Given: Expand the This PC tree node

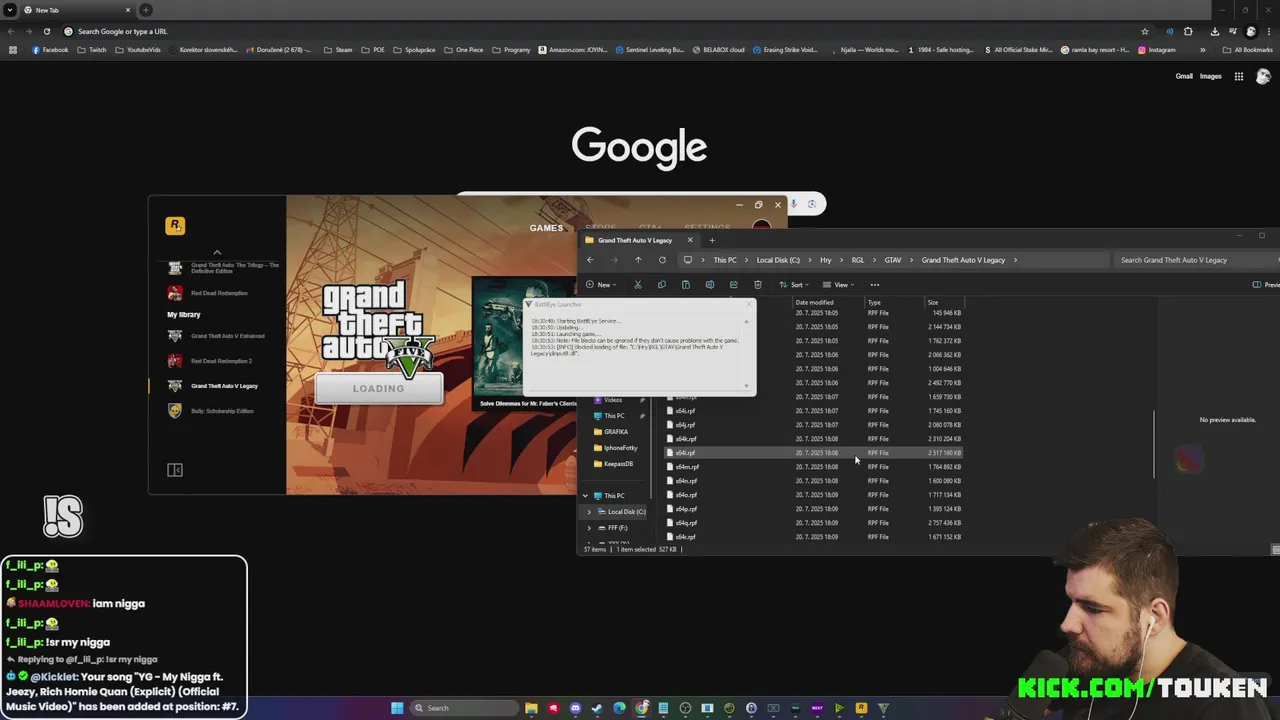Looking at the screenshot, I should 586,496.
